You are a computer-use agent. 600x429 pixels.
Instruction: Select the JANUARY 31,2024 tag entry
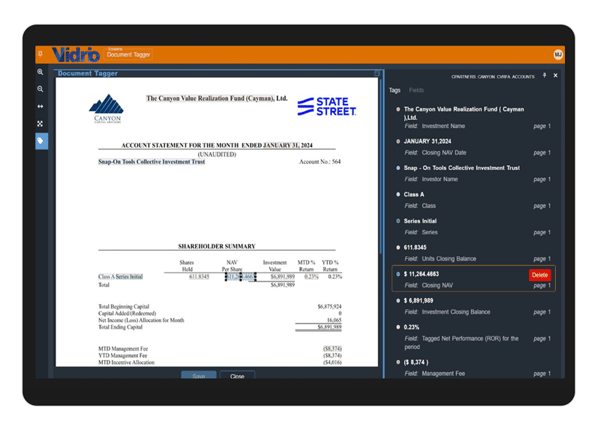pos(474,147)
